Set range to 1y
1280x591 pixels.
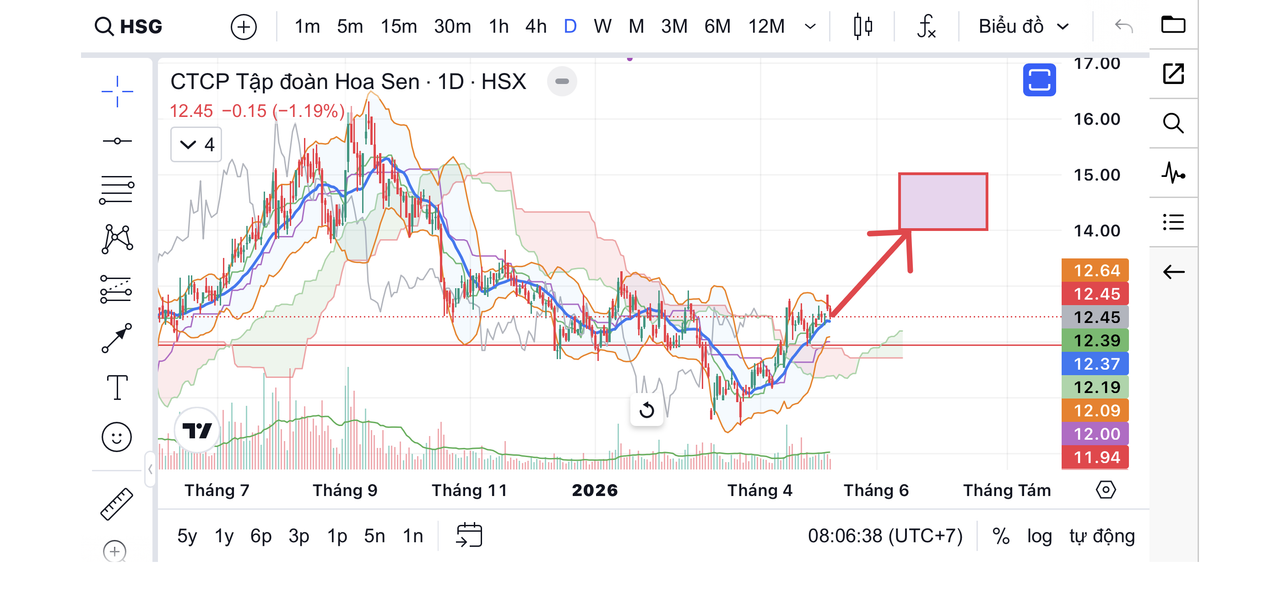224,536
